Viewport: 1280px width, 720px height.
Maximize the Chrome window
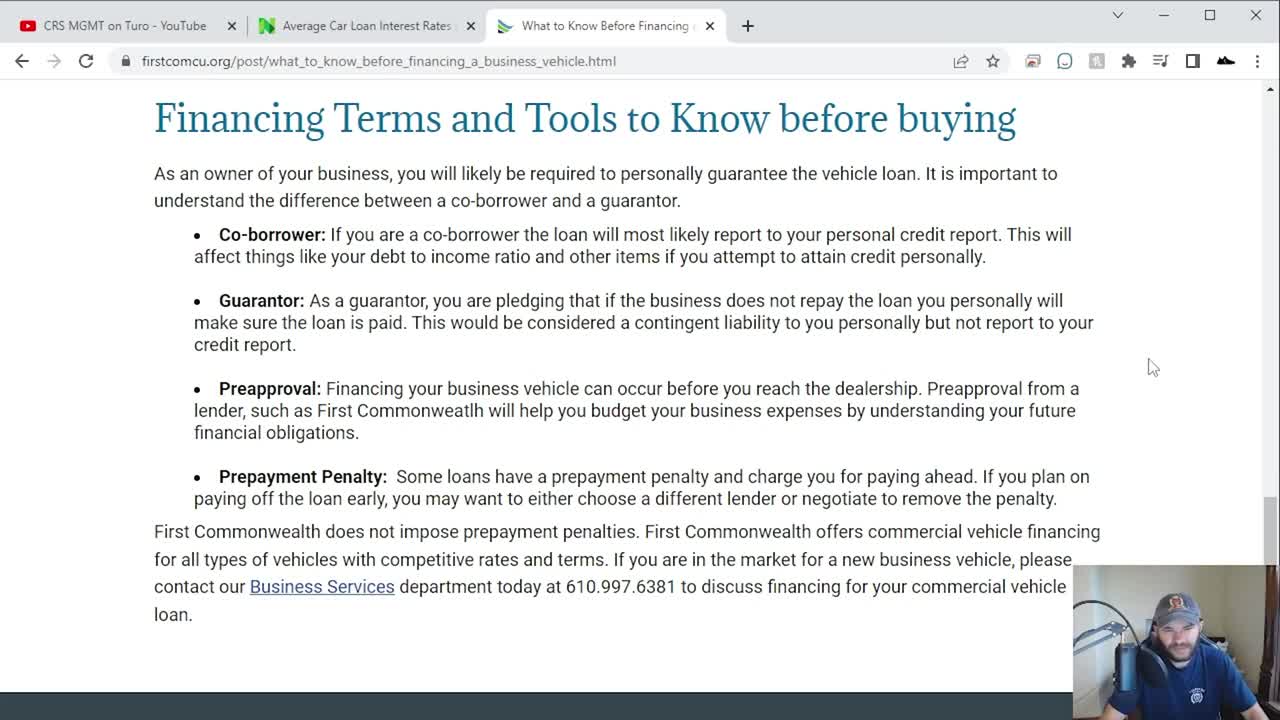coord(1210,15)
